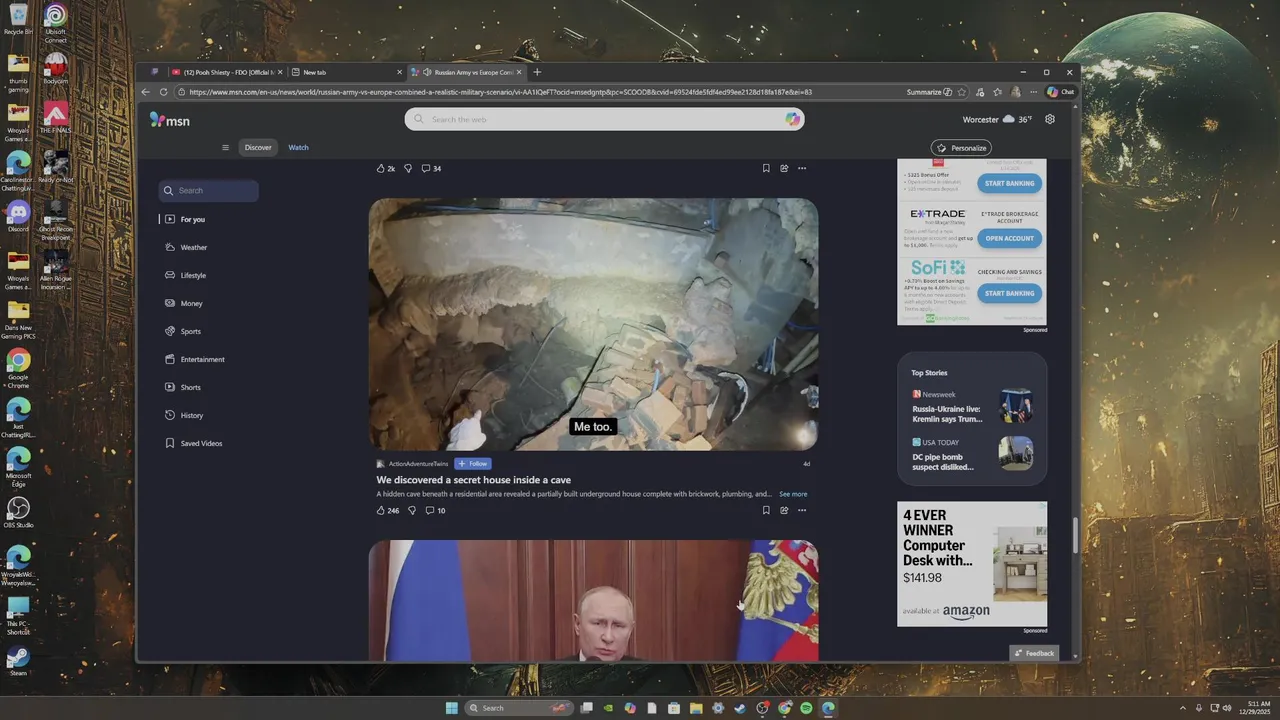The image size is (1280, 720).
Task: Open comments showing 10 on cave video
Action: click(x=435, y=510)
